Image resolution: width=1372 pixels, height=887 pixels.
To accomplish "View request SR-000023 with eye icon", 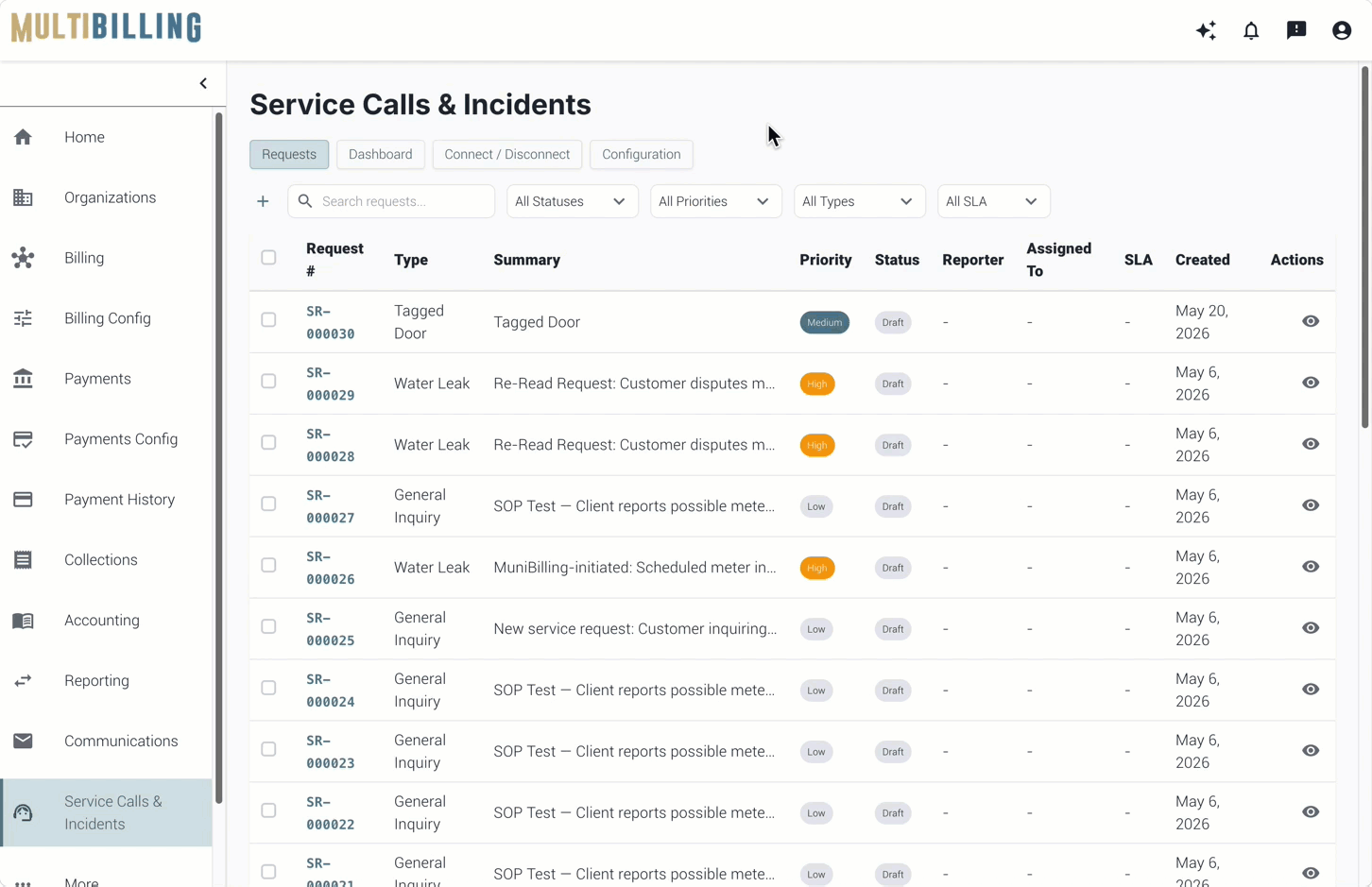I will (x=1311, y=751).
